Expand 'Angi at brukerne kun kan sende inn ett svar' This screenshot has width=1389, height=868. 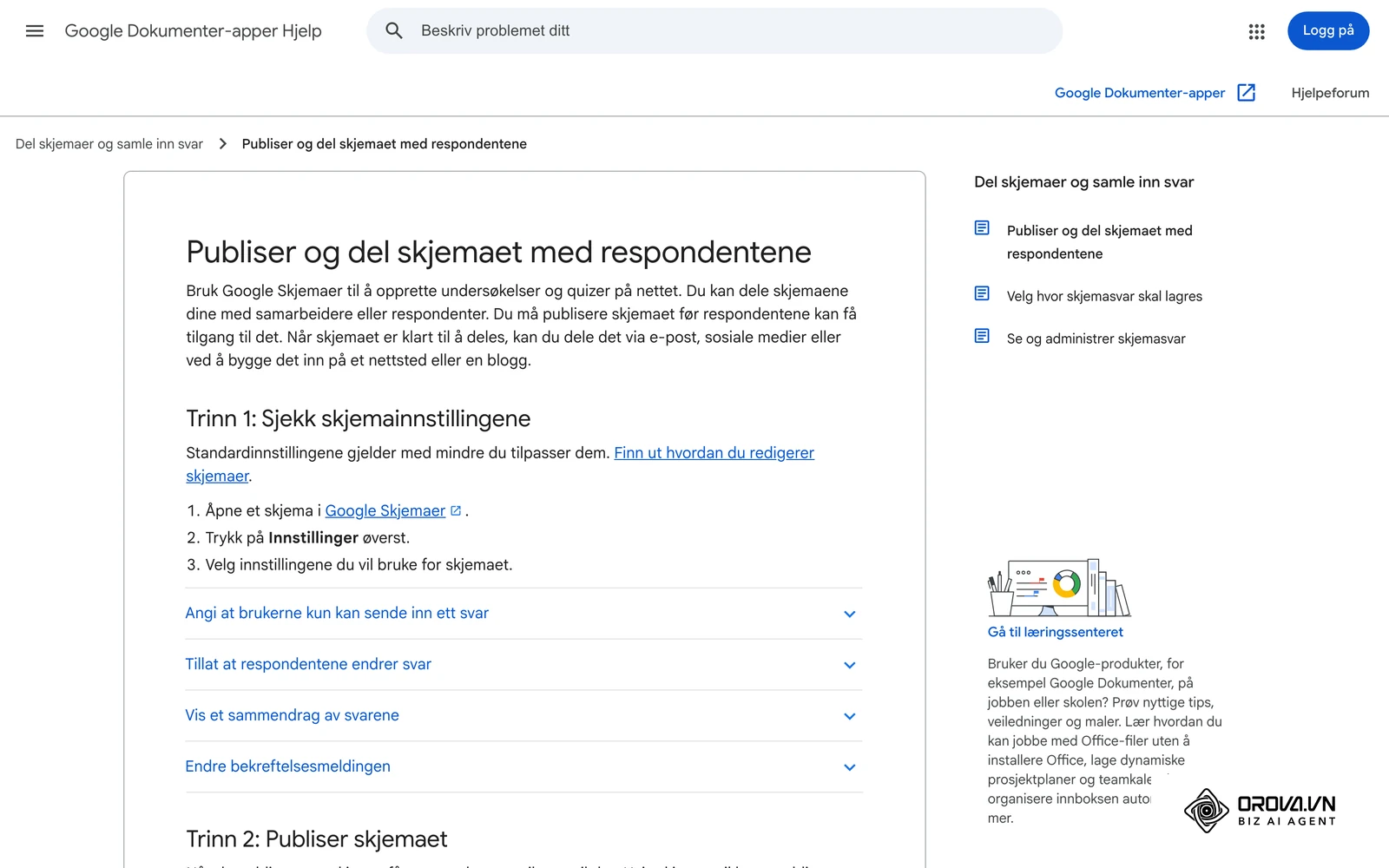click(x=523, y=614)
